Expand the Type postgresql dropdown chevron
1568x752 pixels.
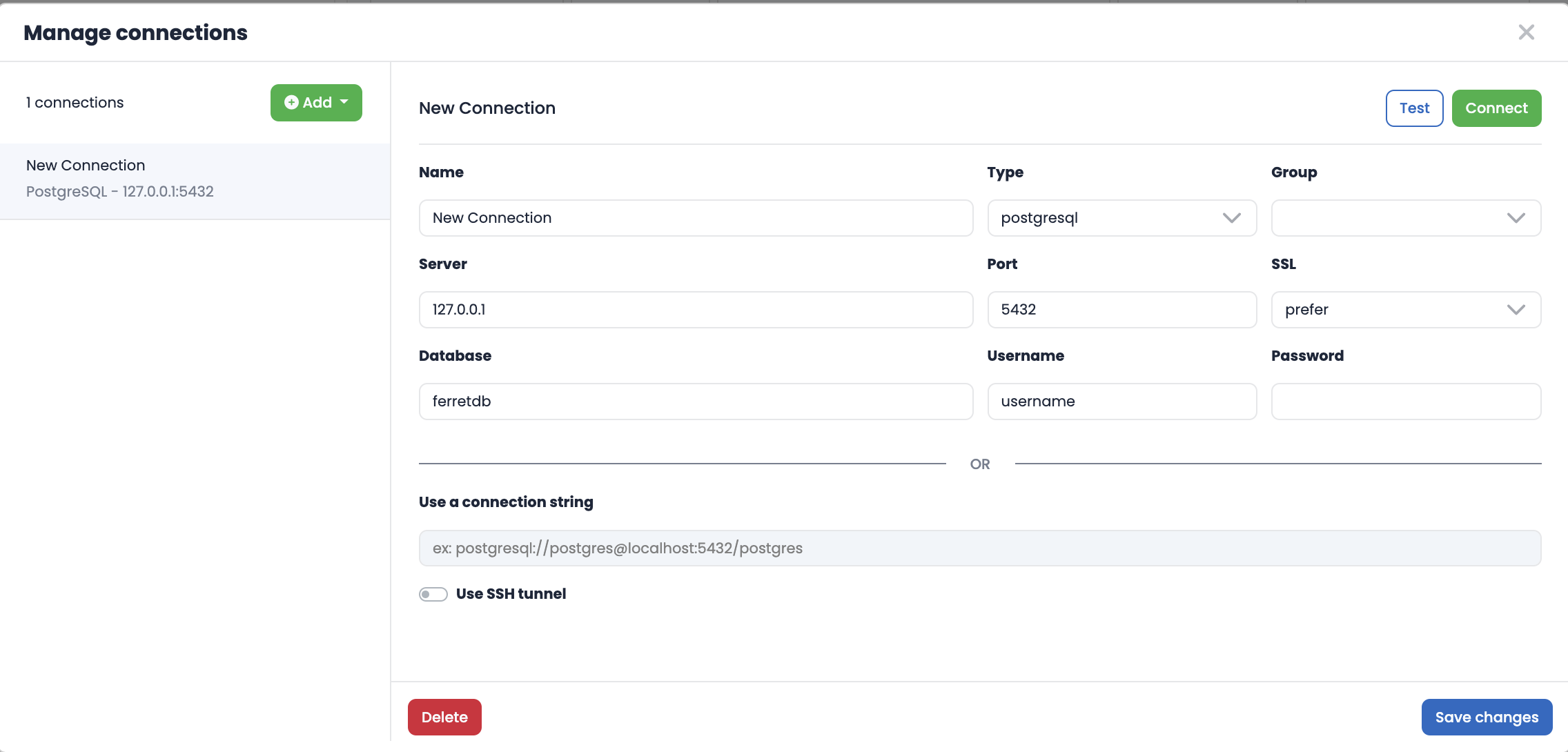point(1232,218)
